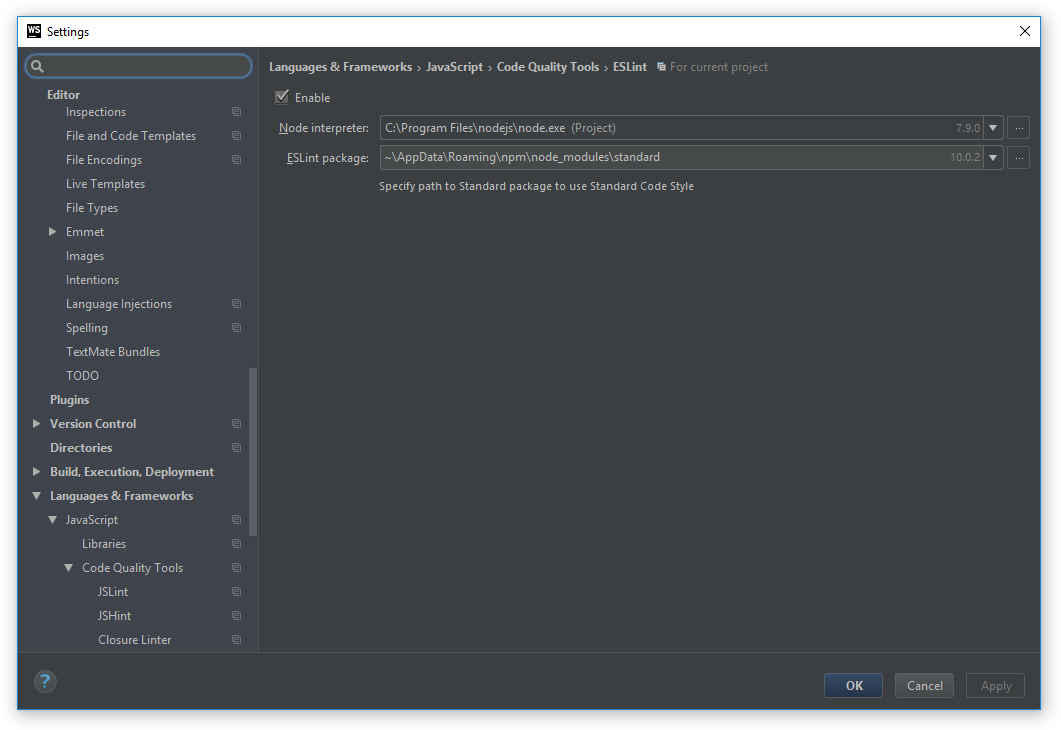
Task: Click the project icon beside Libraries
Action: [236, 543]
